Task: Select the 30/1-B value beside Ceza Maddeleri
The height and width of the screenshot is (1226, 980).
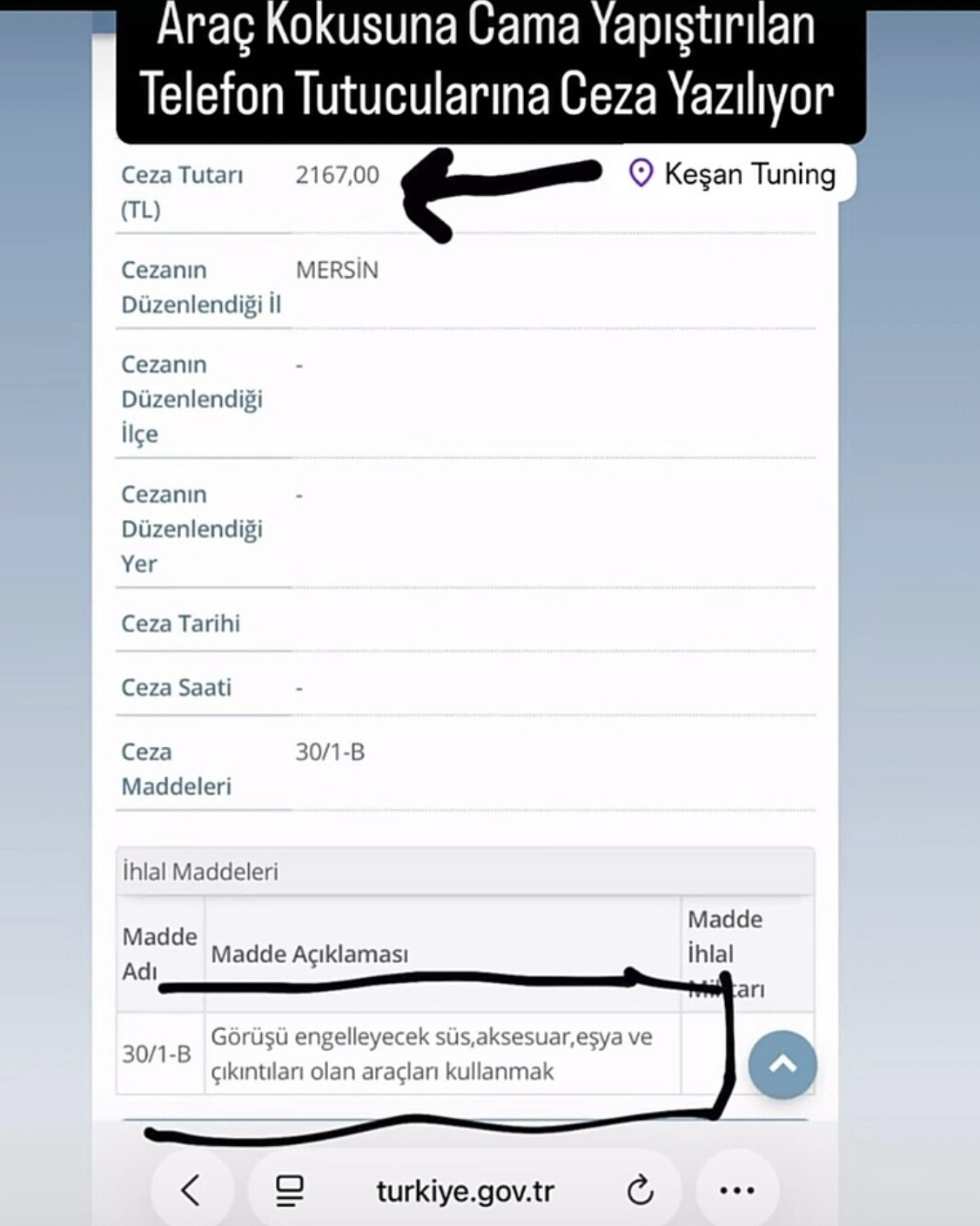Action: (x=330, y=752)
